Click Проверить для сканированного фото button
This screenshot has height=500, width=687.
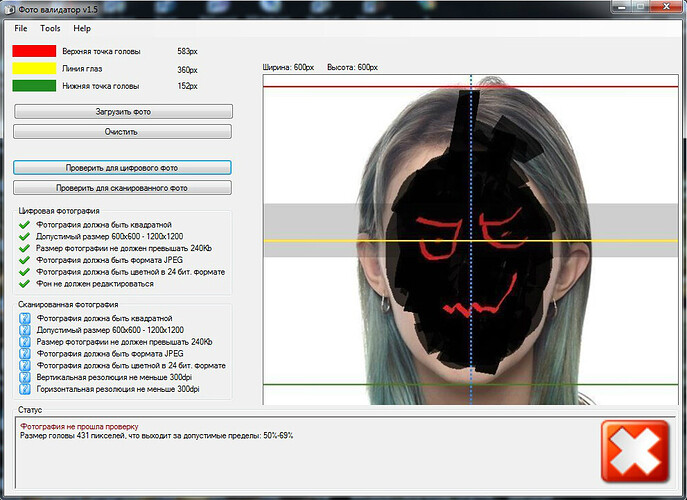click(122, 188)
